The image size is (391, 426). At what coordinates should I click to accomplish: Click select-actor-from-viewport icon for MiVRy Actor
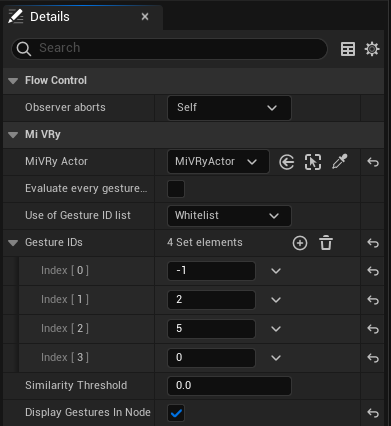coord(313,162)
